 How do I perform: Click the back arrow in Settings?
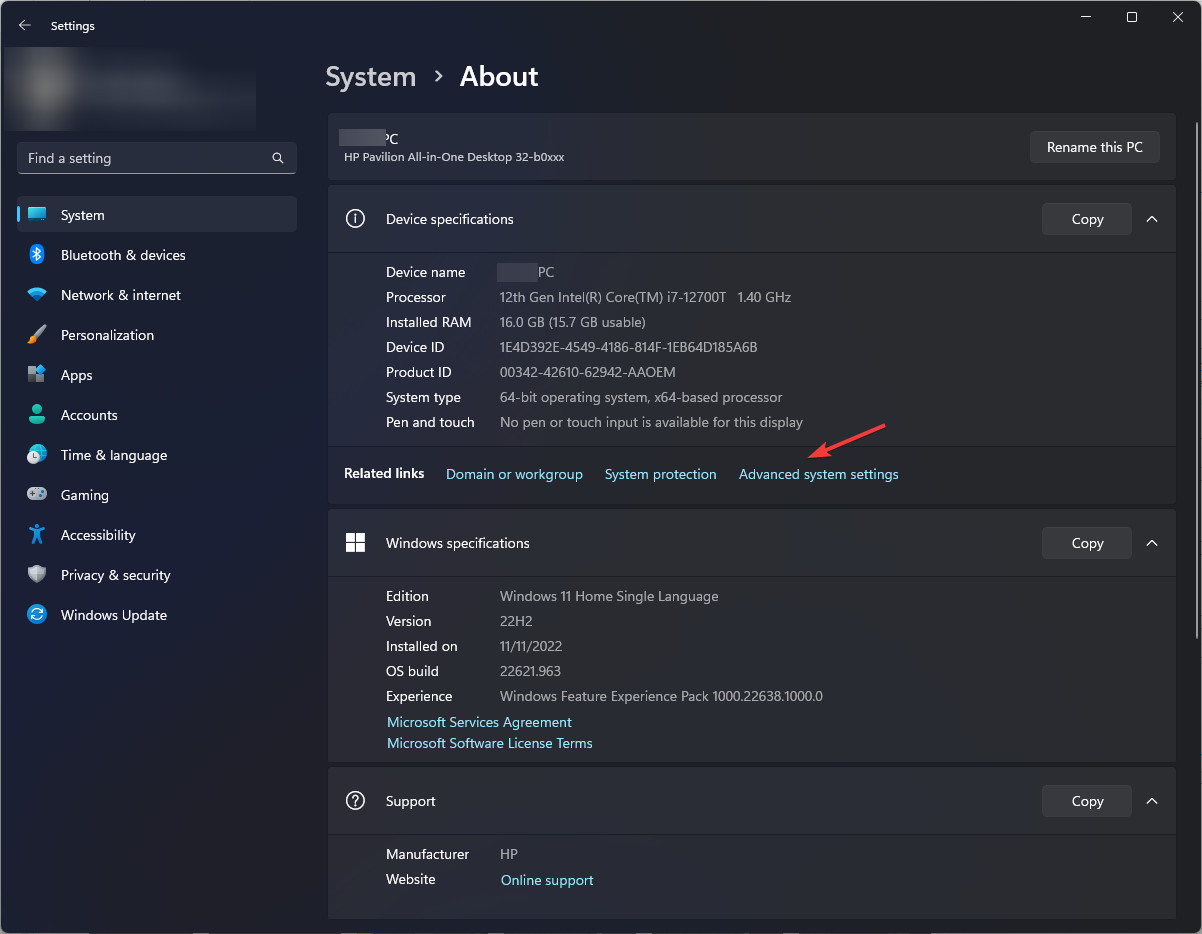(25, 26)
